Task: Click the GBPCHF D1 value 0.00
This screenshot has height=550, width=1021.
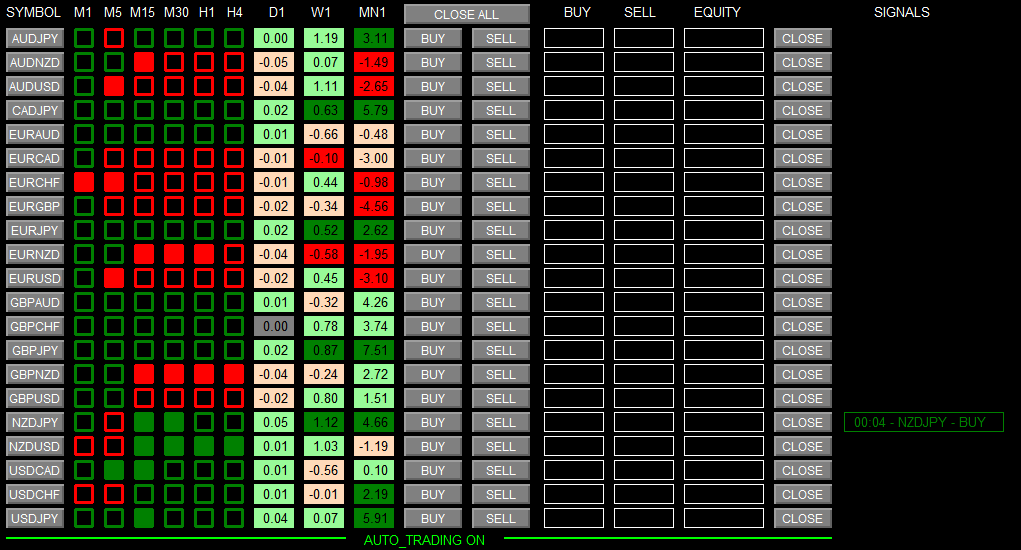Action: (274, 326)
